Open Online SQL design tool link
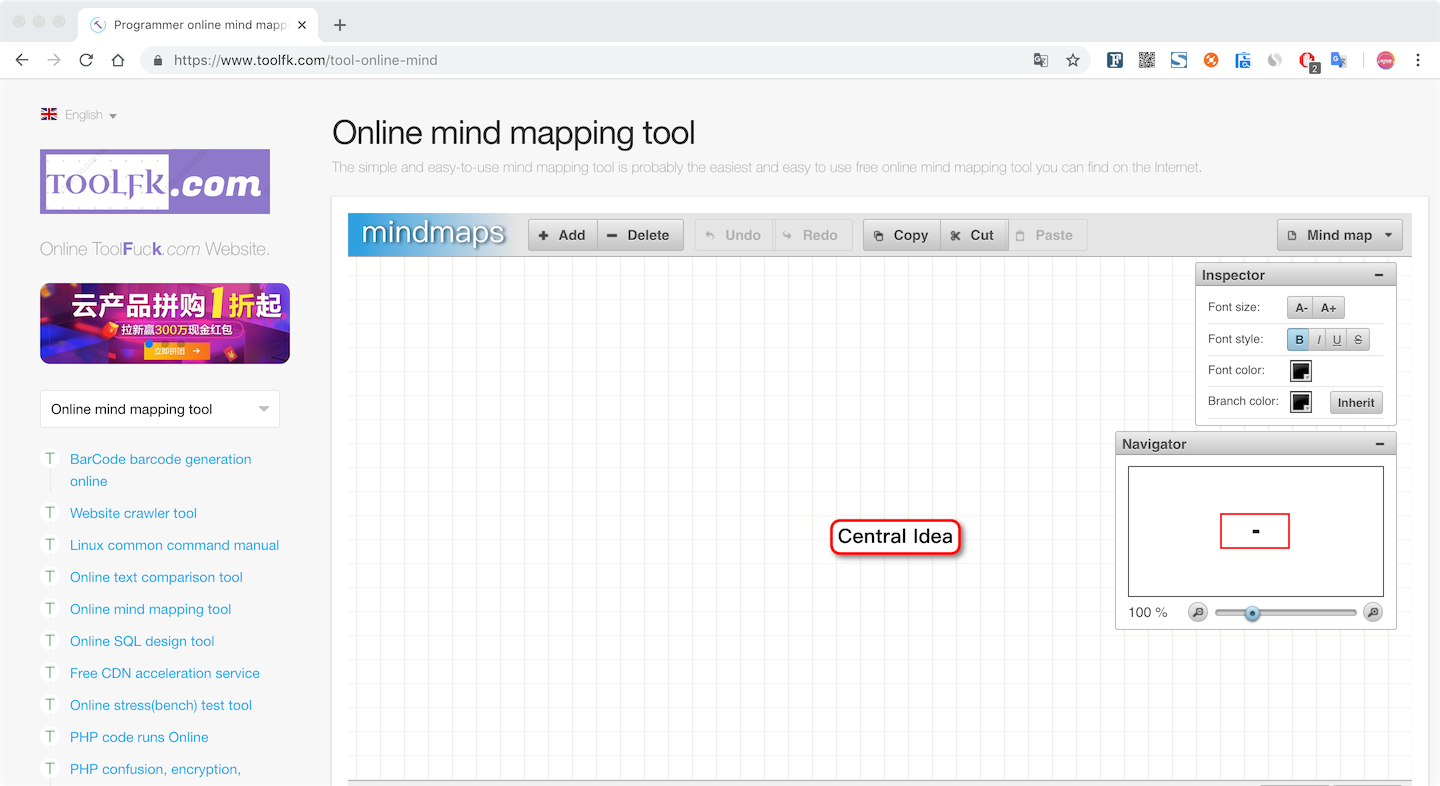1440x786 pixels. pyautogui.click(x=142, y=641)
